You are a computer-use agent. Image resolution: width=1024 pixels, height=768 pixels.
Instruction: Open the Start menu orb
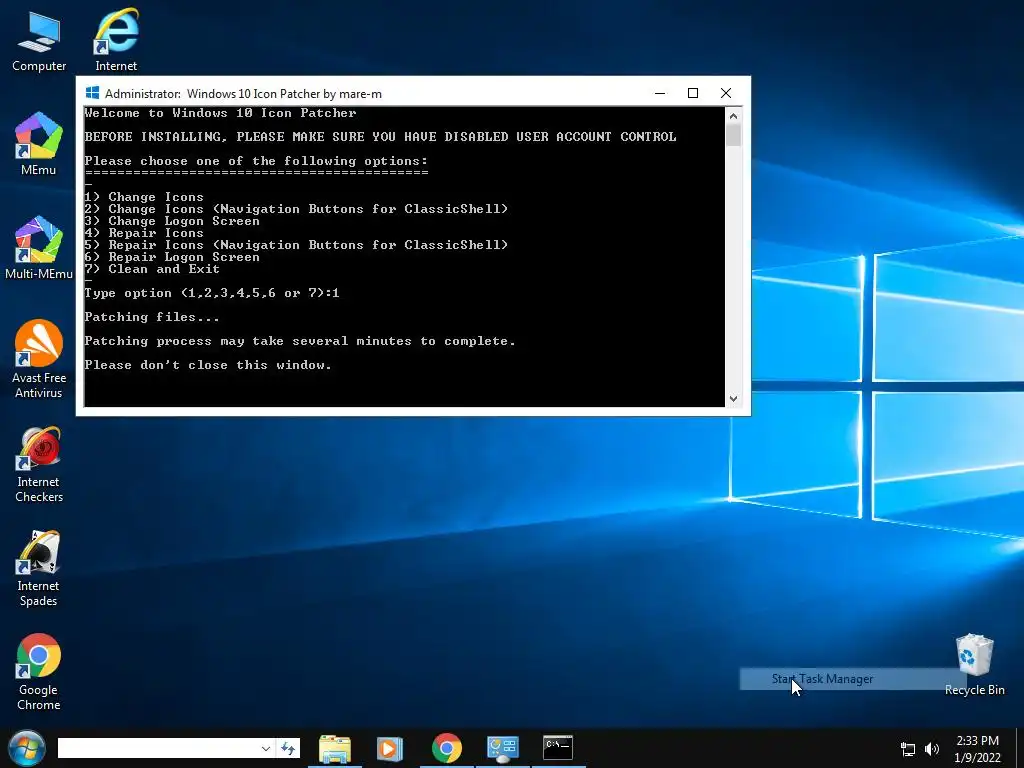tap(27, 748)
